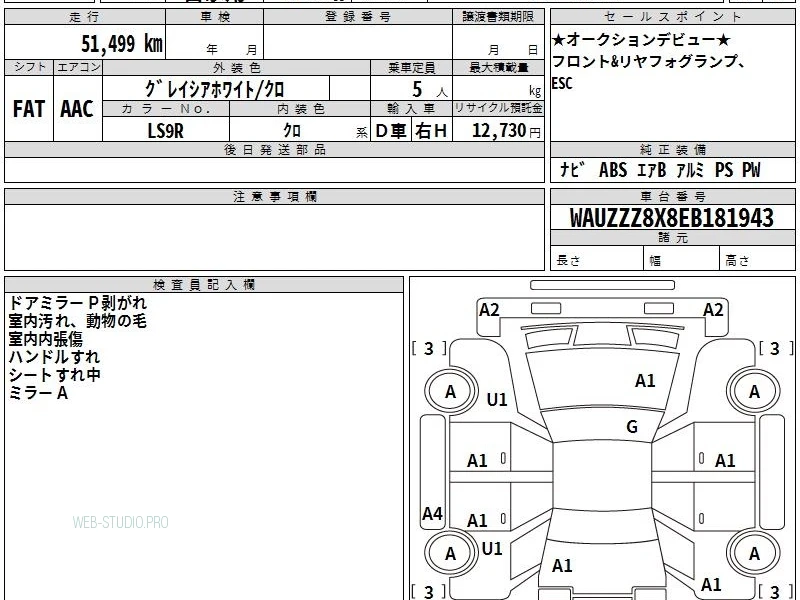Click the 最大積載量 header

(498, 67)
